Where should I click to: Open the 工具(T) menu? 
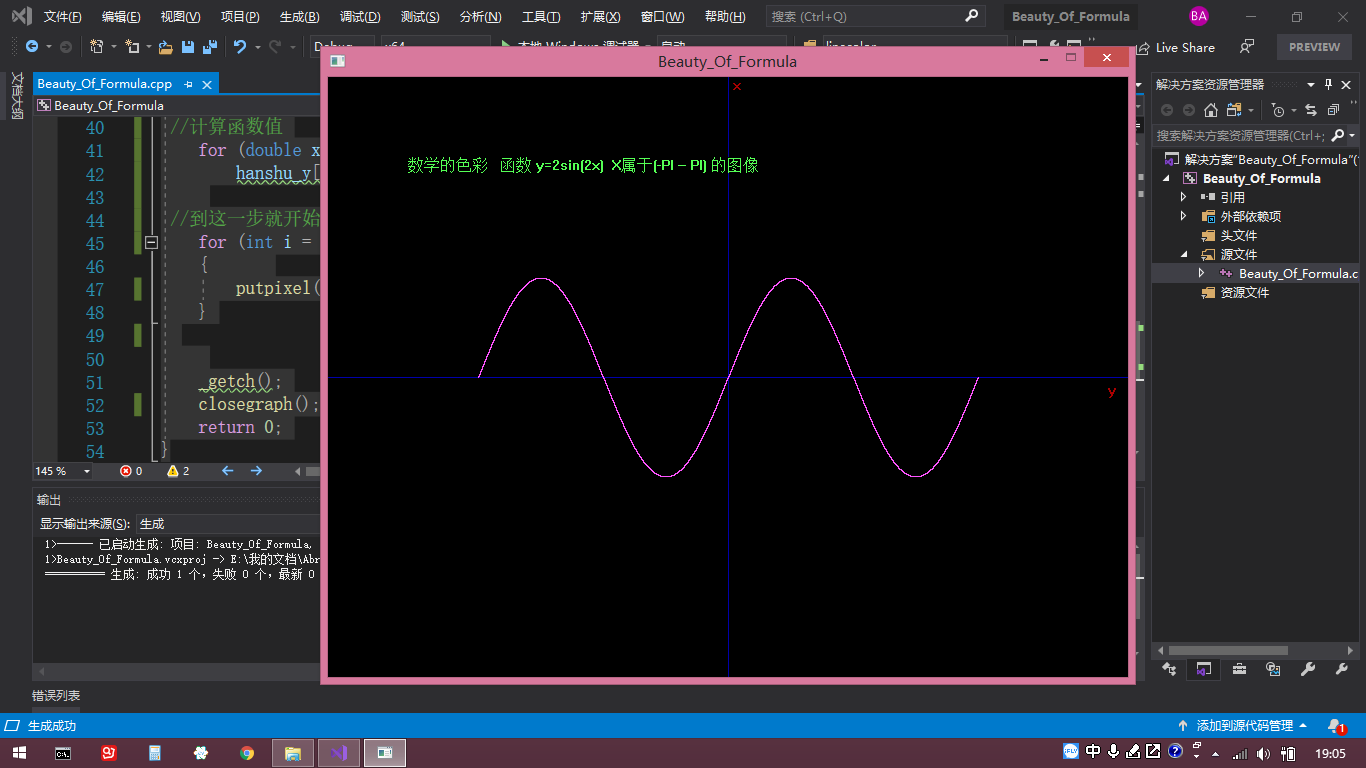point(541,17)
